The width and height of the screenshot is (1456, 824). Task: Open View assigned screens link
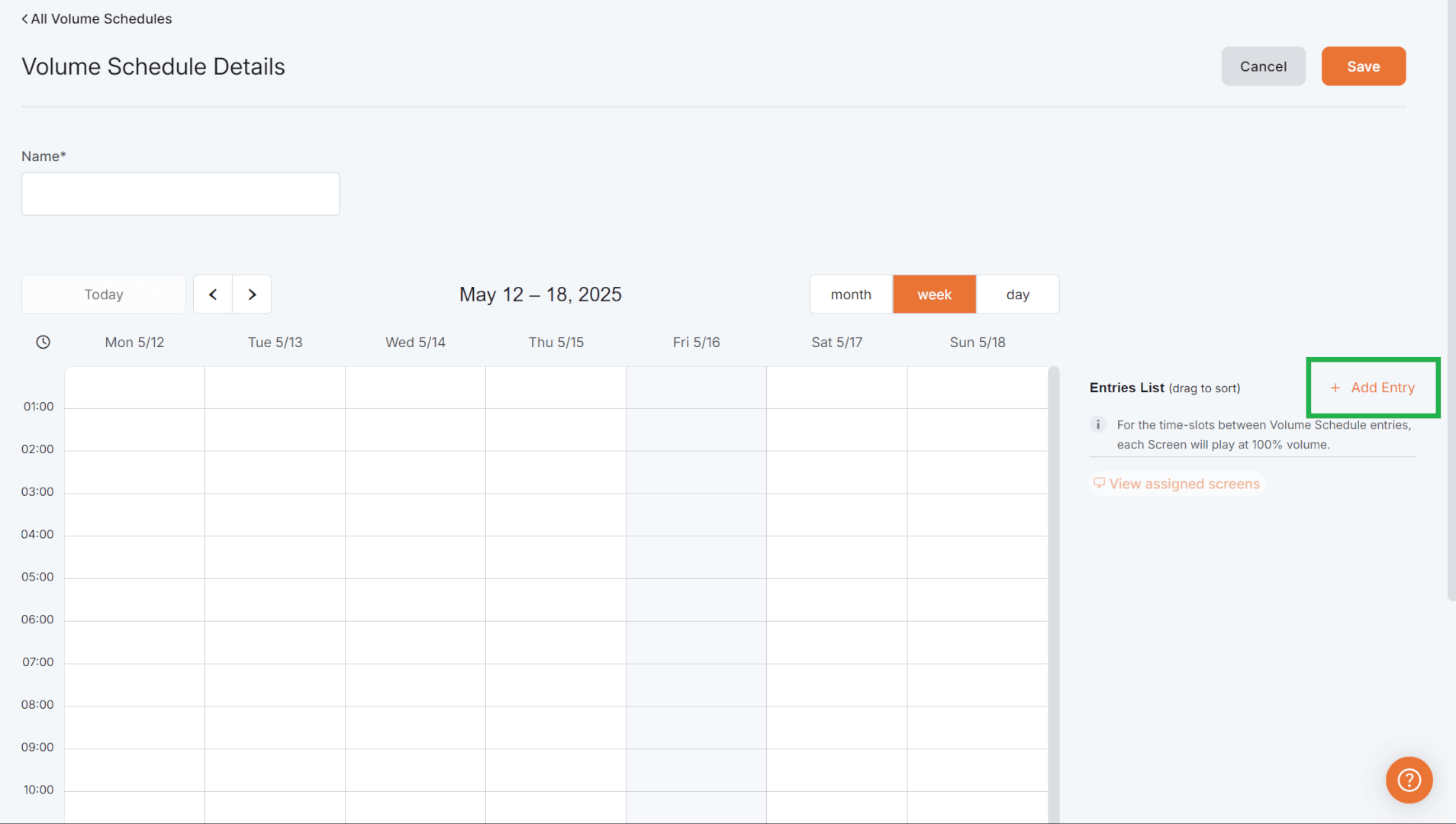(x=1177, y=484)
